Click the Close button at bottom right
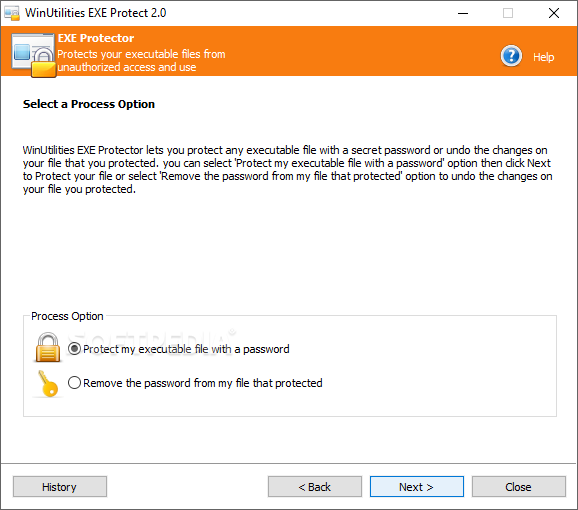The height and width of the screenshot is (510, 578). [x=519, y=486]
